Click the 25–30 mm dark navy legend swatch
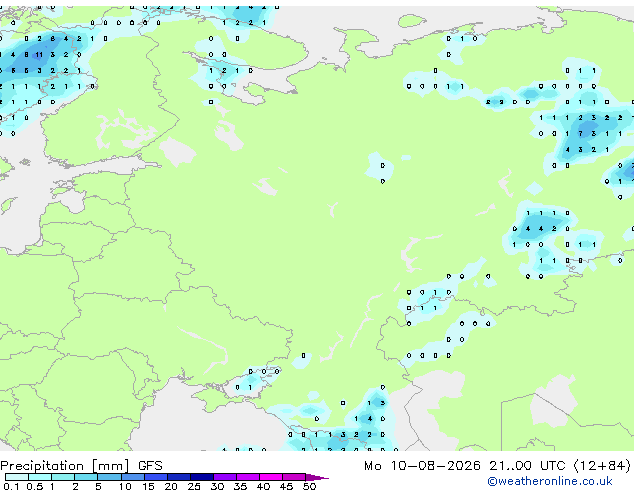 click(202, 477)
